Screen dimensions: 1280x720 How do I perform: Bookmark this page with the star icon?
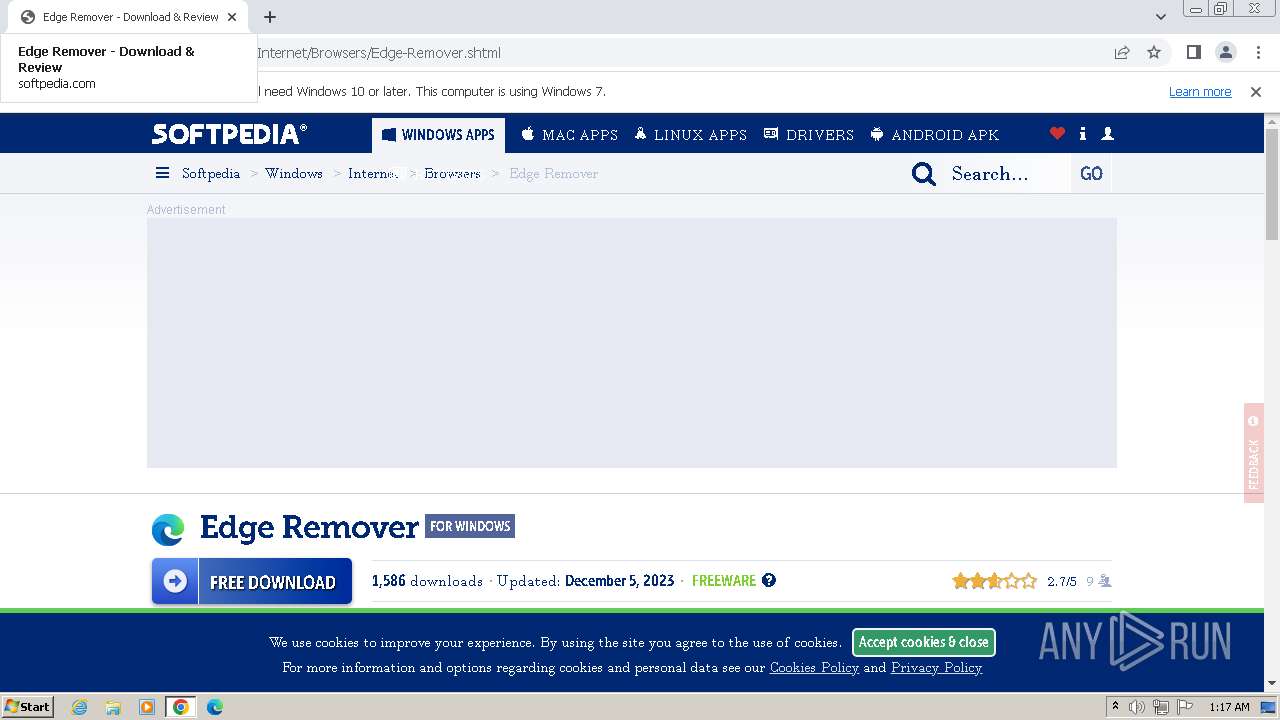click(1154, 52)
